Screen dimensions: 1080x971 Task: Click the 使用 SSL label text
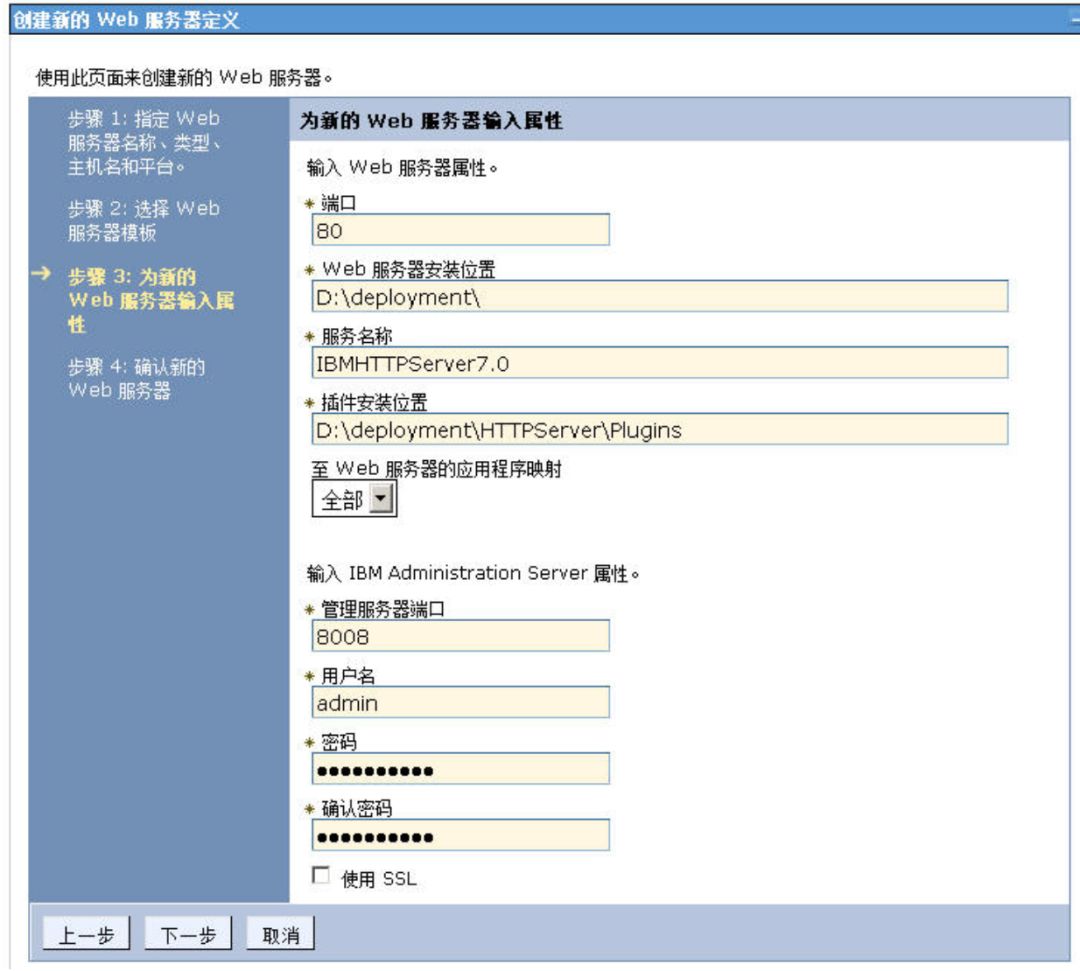(x=379, y=879)
